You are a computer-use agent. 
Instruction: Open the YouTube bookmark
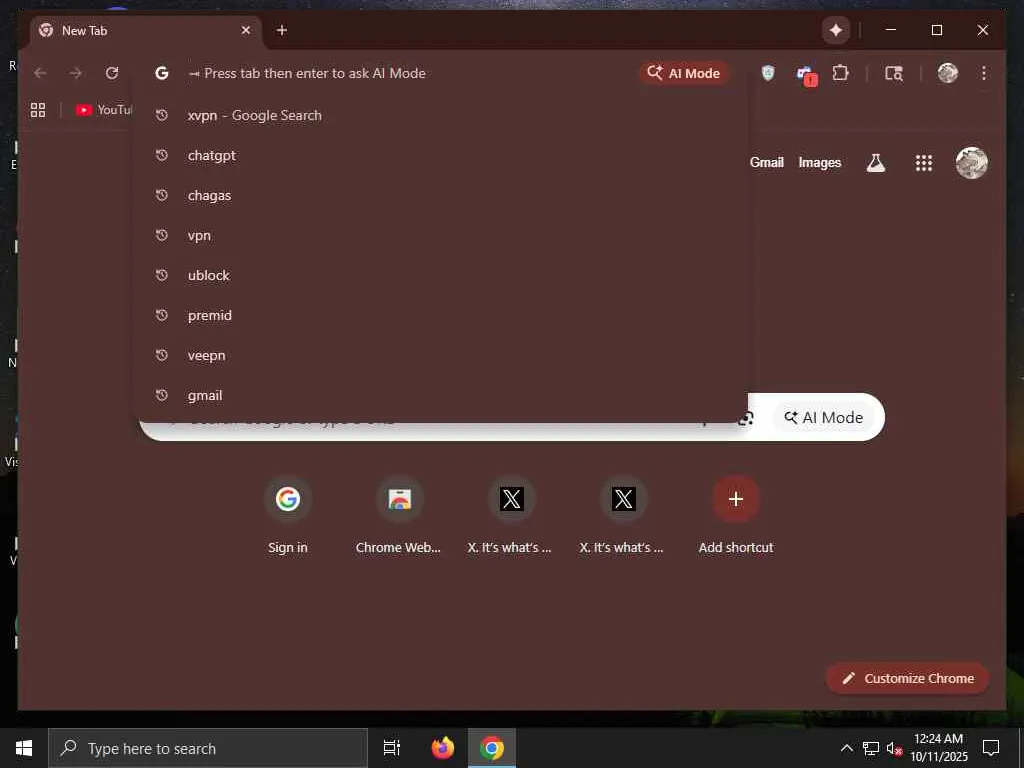(x=104, y=110)
